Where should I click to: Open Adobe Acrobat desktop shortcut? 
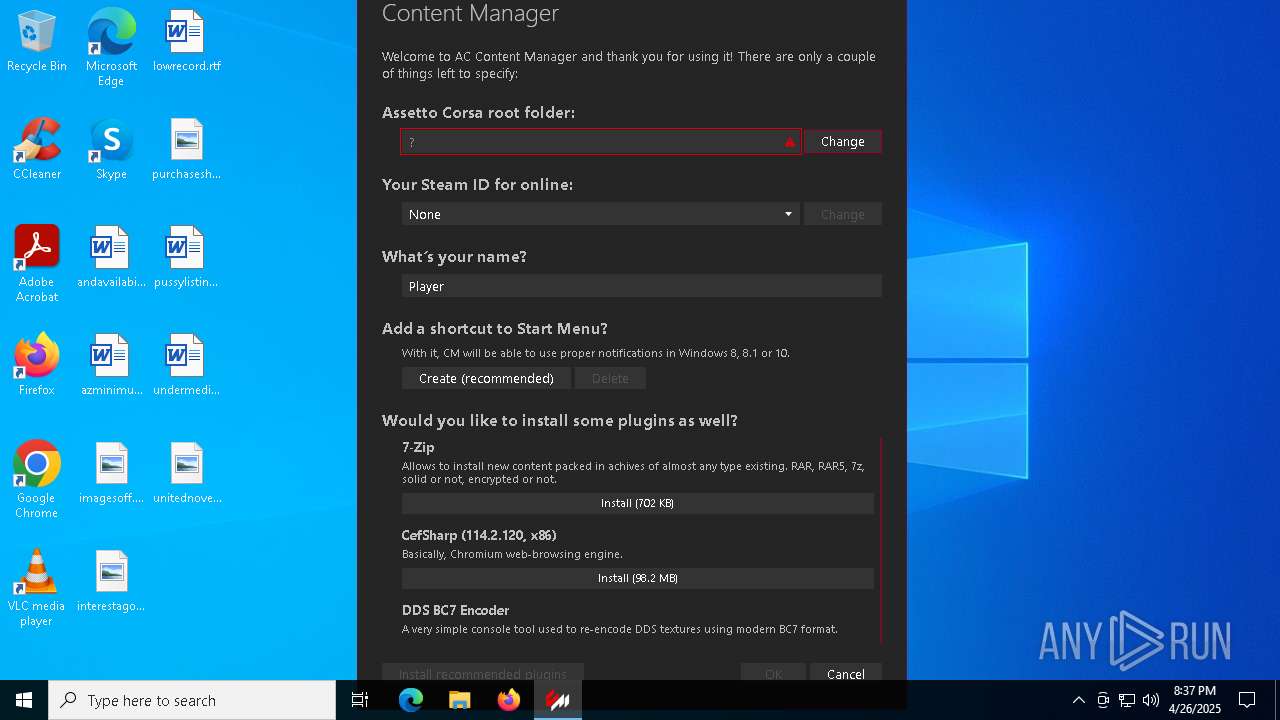(x=37, y=264)
